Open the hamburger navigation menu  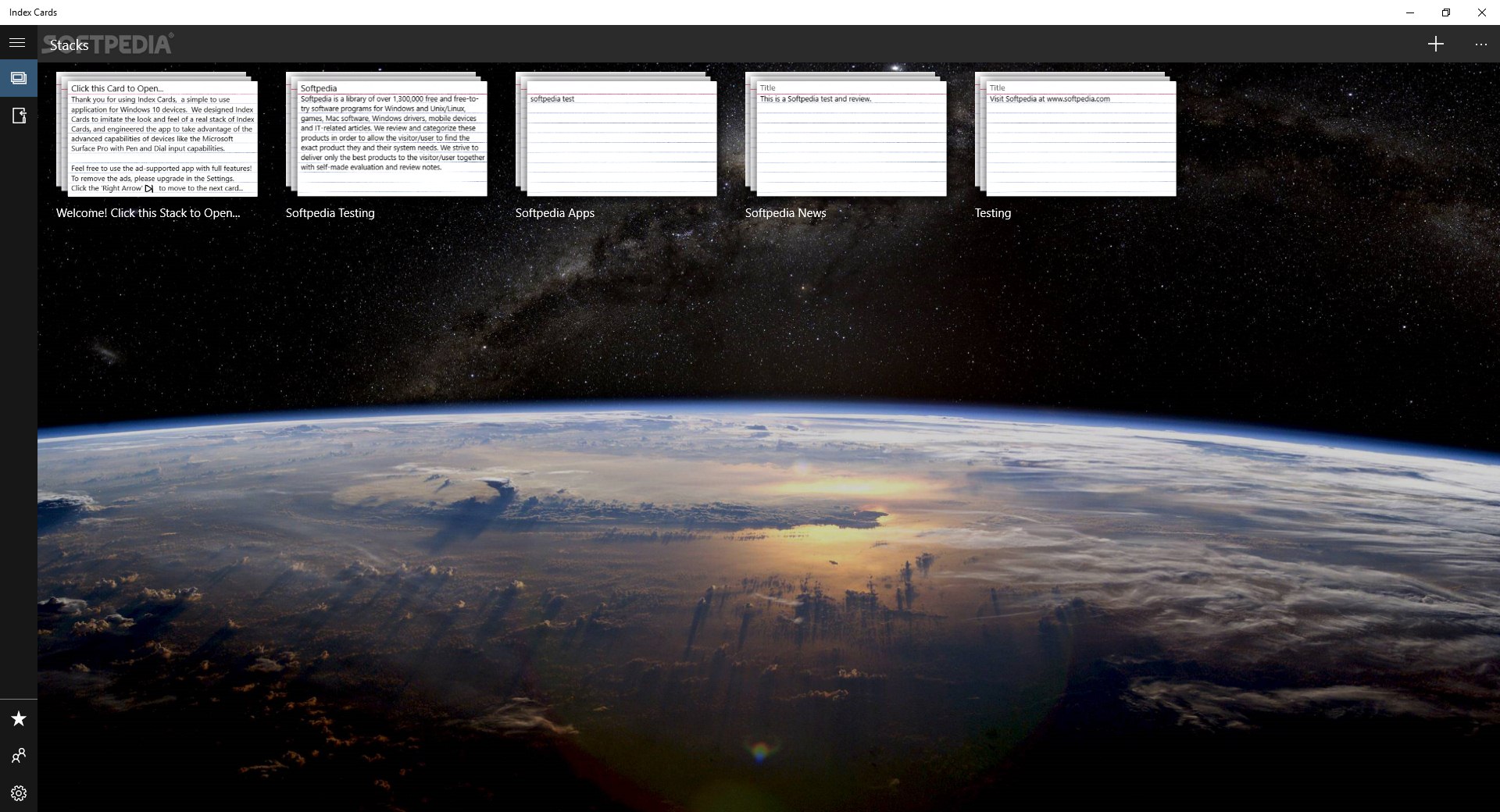(18, 43)
